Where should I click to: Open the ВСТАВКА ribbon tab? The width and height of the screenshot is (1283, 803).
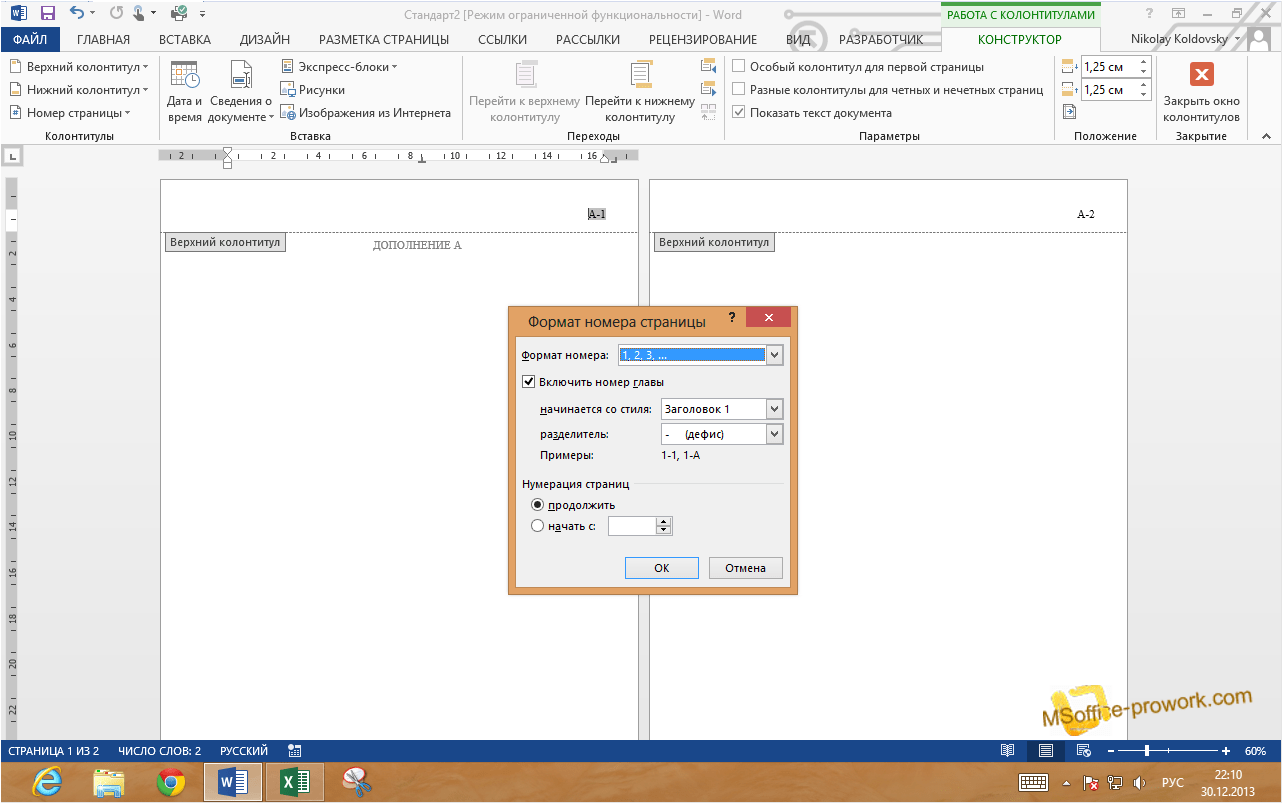[185, 40]
